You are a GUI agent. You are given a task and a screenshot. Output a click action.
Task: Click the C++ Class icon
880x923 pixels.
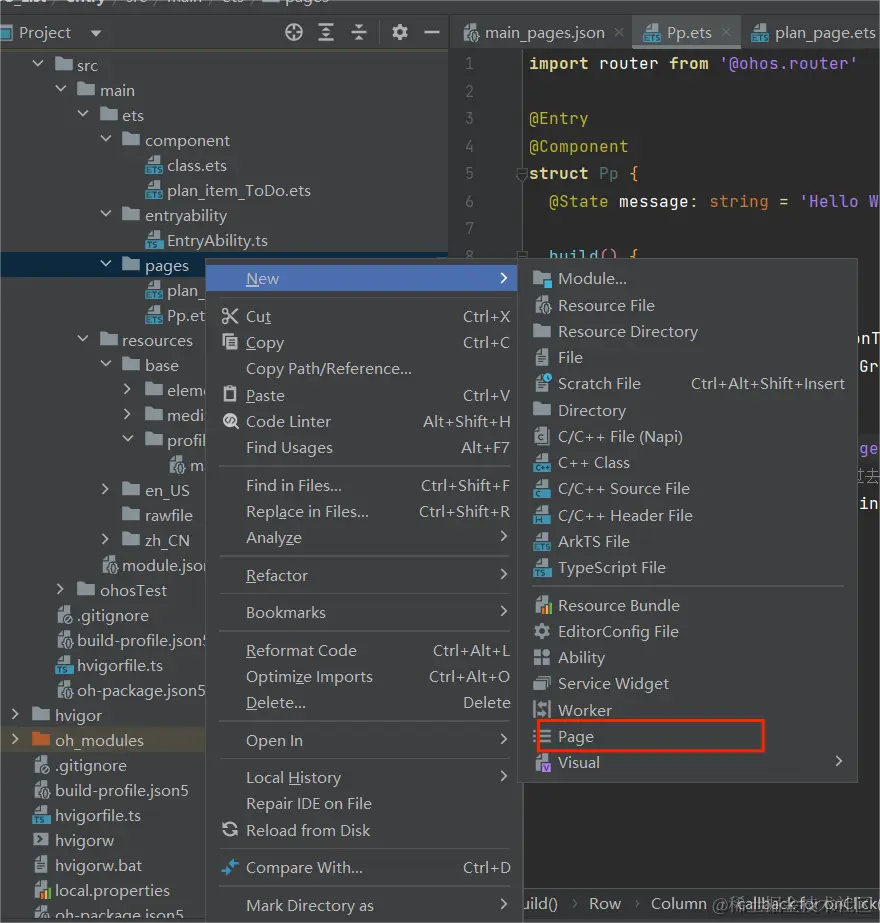542,463
